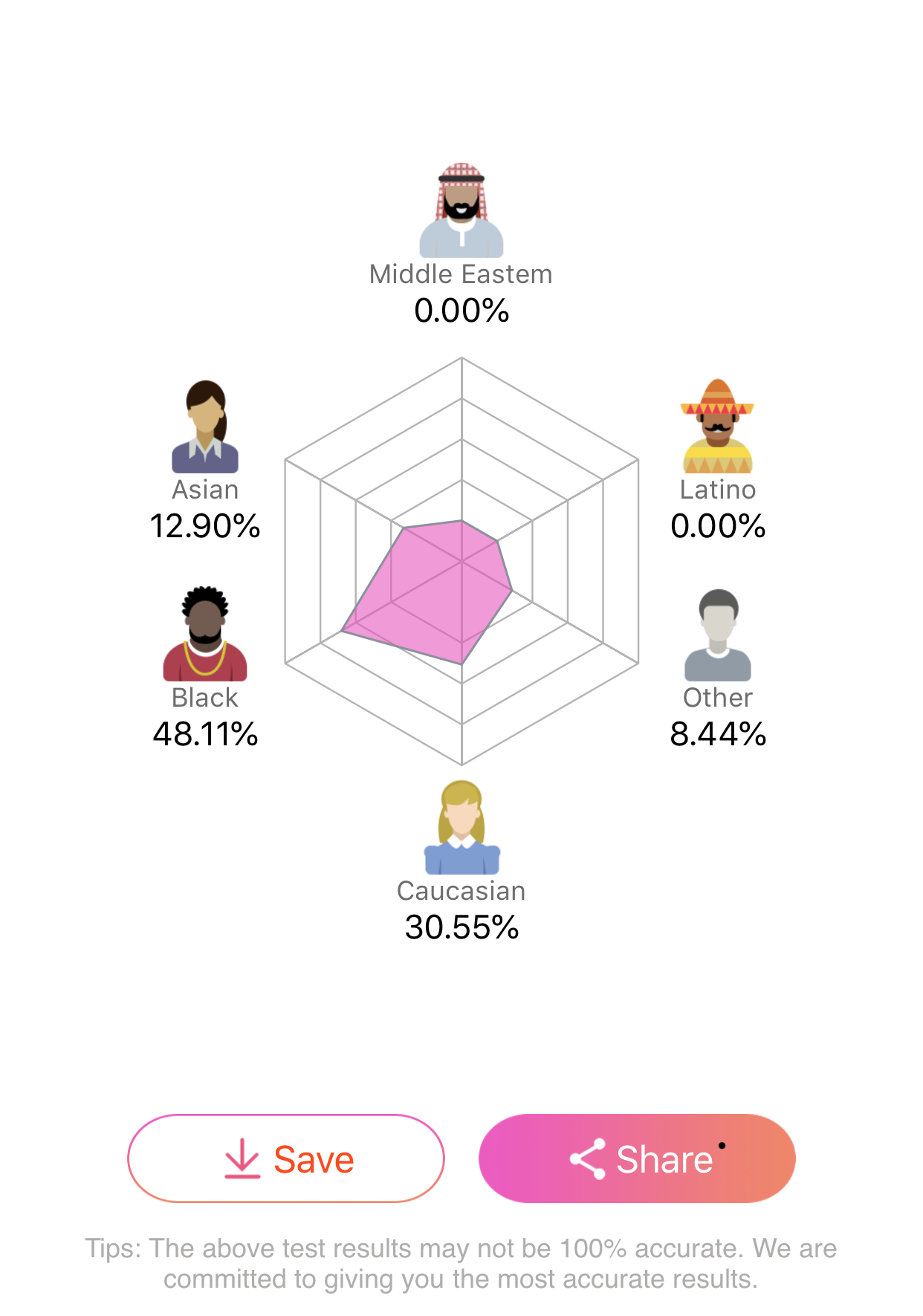This screenshot has height=1316, width=923.
Task: Click the share icon in Share button
Action: click(588, 1158)
